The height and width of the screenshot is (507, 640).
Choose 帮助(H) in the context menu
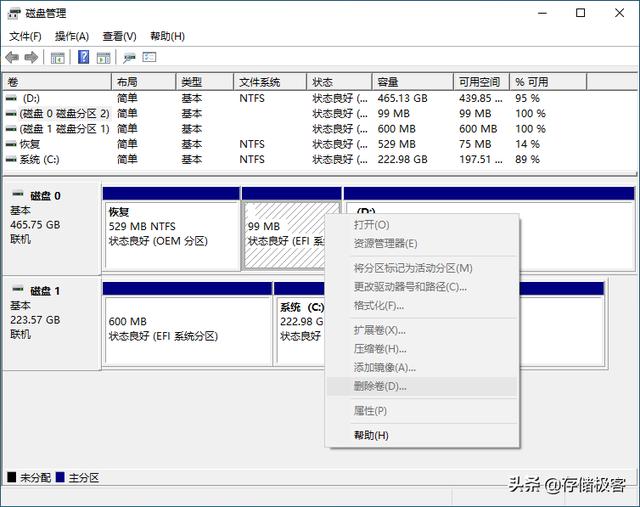pyautogui.click(x=422, y=435)
